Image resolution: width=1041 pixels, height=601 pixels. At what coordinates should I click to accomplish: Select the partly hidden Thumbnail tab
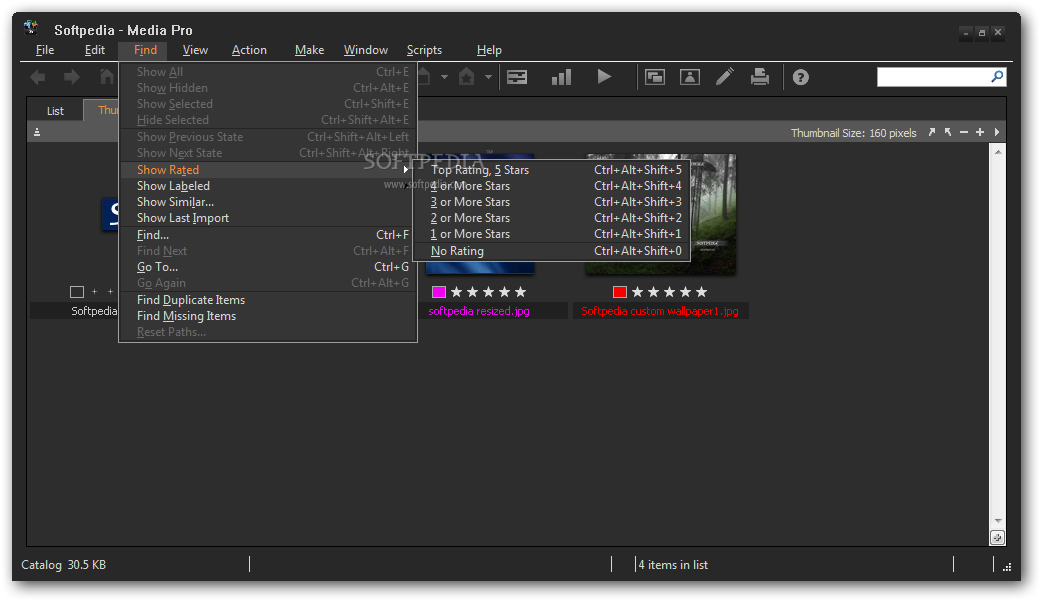[102, 110]
